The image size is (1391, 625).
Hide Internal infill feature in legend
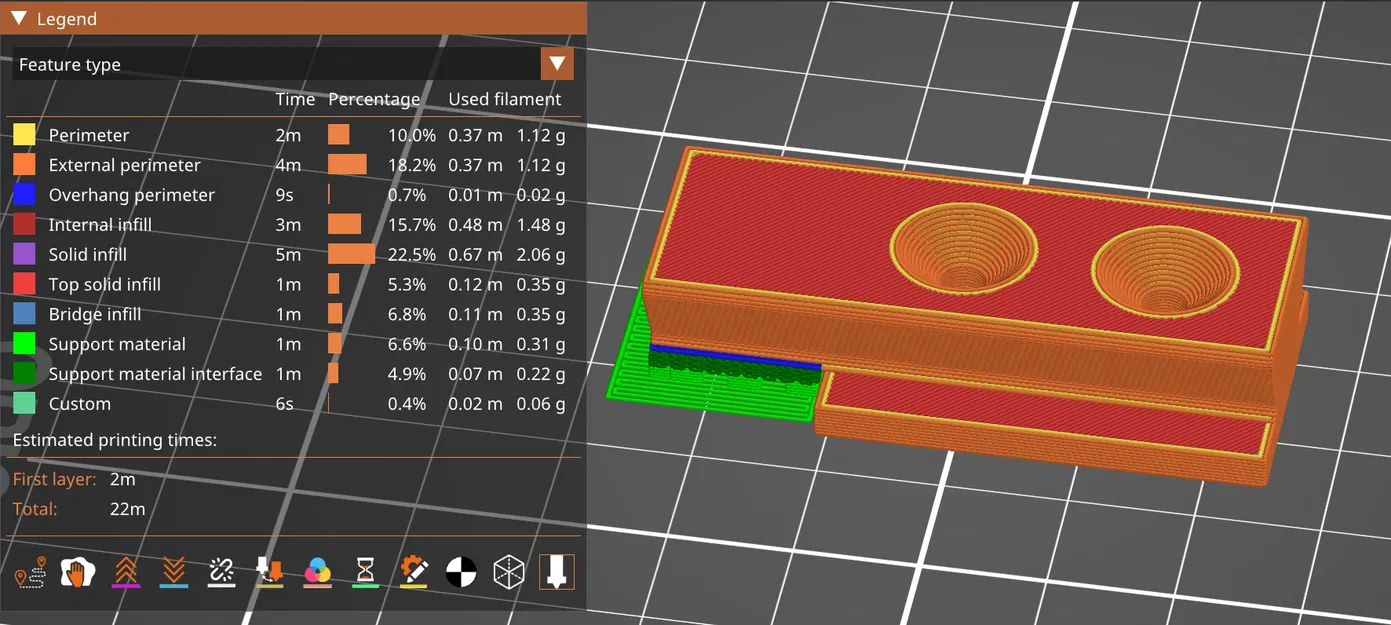289,224
